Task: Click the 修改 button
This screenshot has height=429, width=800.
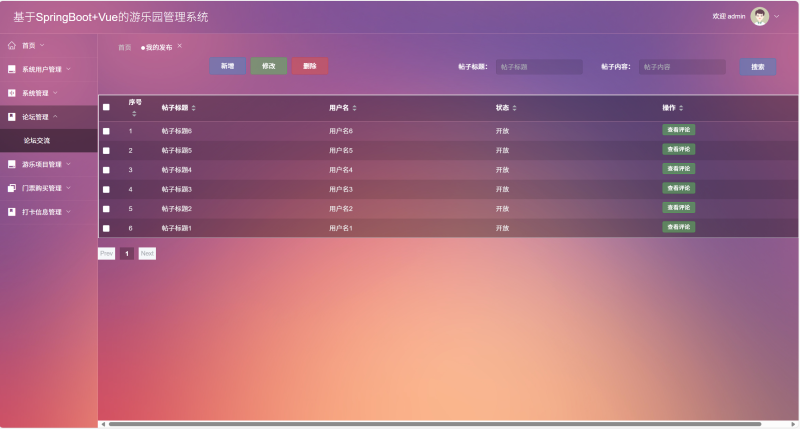Action: pyautogui.click(x=269, y=66)
